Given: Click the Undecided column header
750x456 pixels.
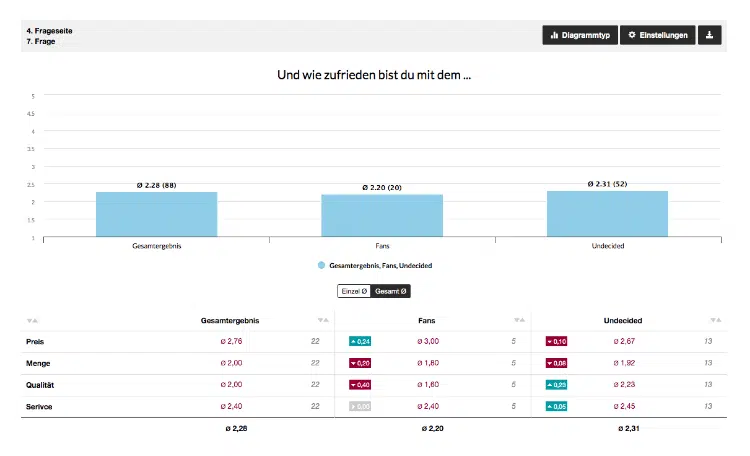Looking at the screenshot, I should [x=623, y=321].
